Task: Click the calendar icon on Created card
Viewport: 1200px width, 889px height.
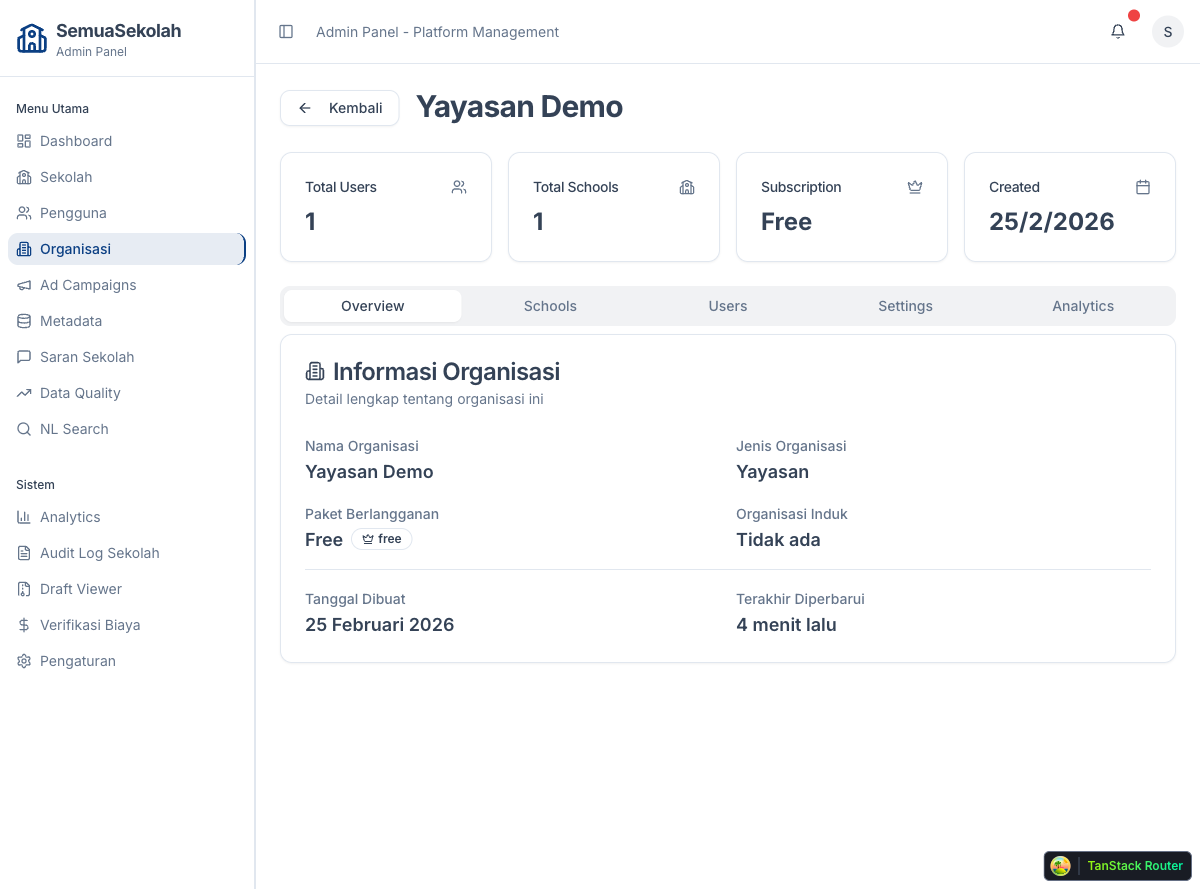Action: pyautogui.click(x=1142, y=187)
